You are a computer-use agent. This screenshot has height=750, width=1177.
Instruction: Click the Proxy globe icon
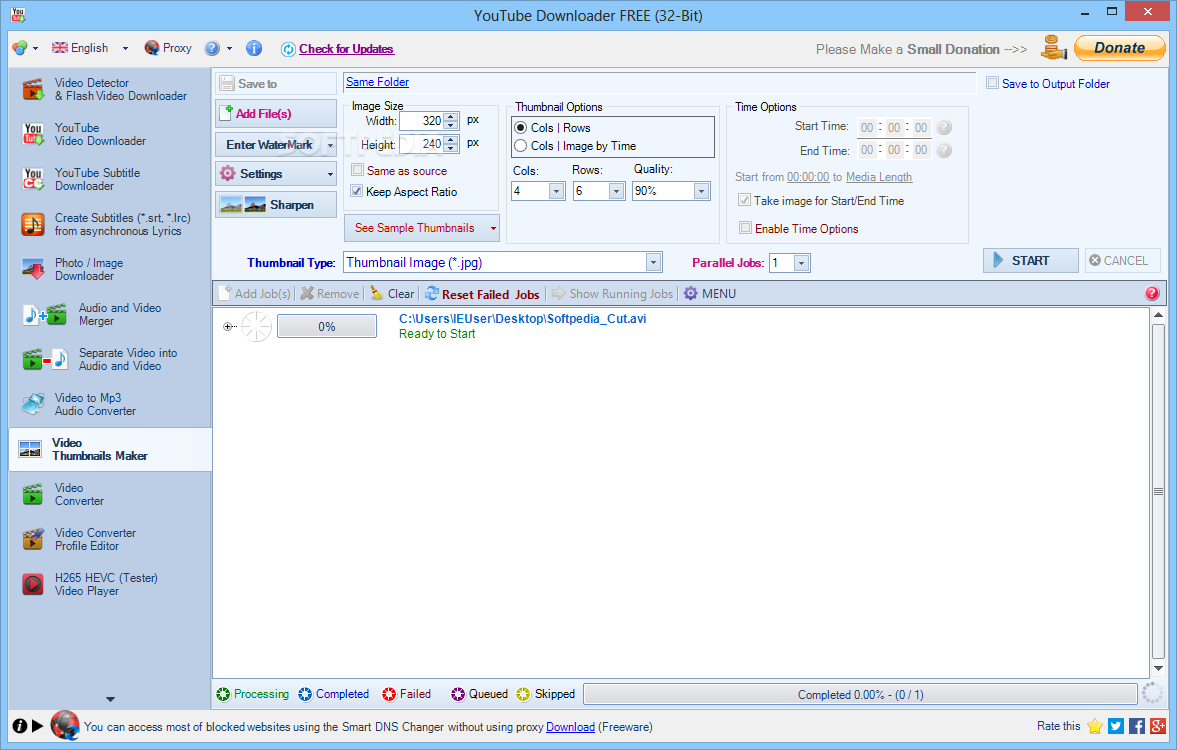pyautogui.click(x=152, y=48)
